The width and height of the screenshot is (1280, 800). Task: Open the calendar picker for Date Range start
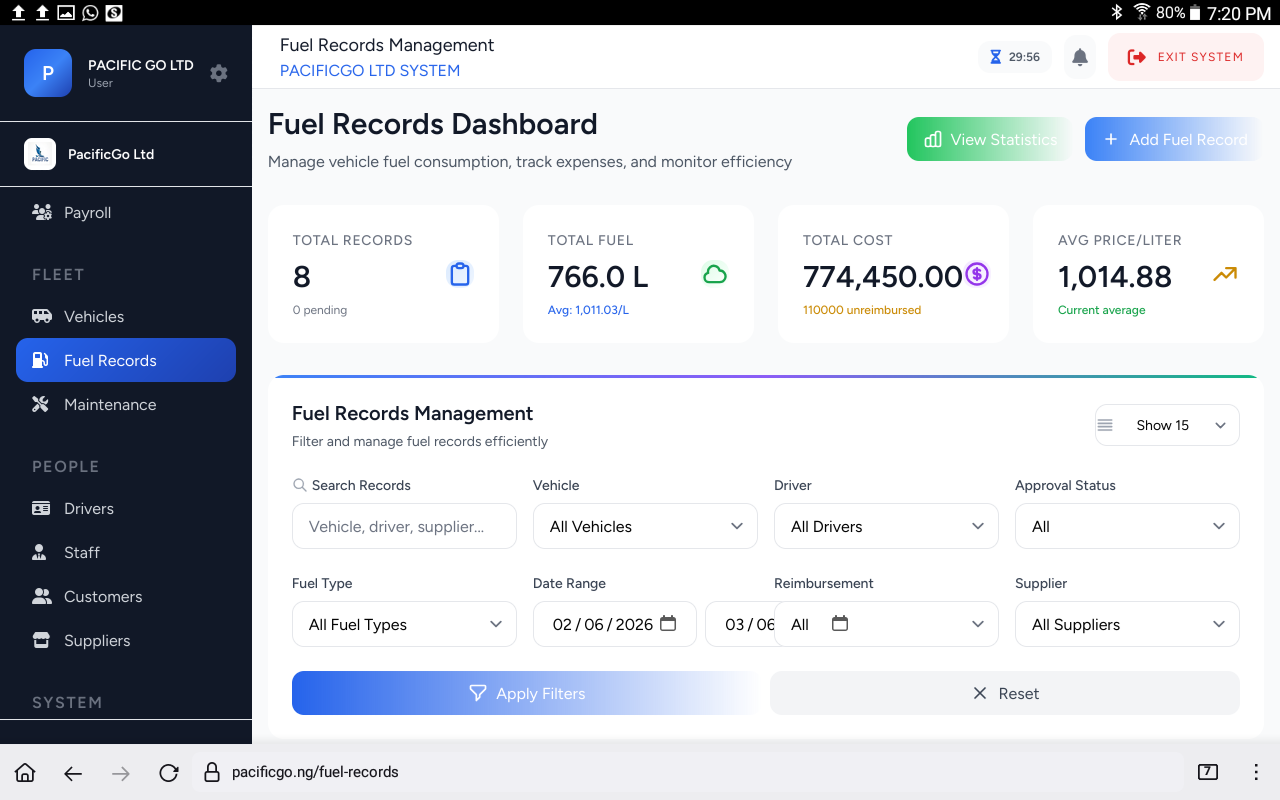[x=668, y=623]
